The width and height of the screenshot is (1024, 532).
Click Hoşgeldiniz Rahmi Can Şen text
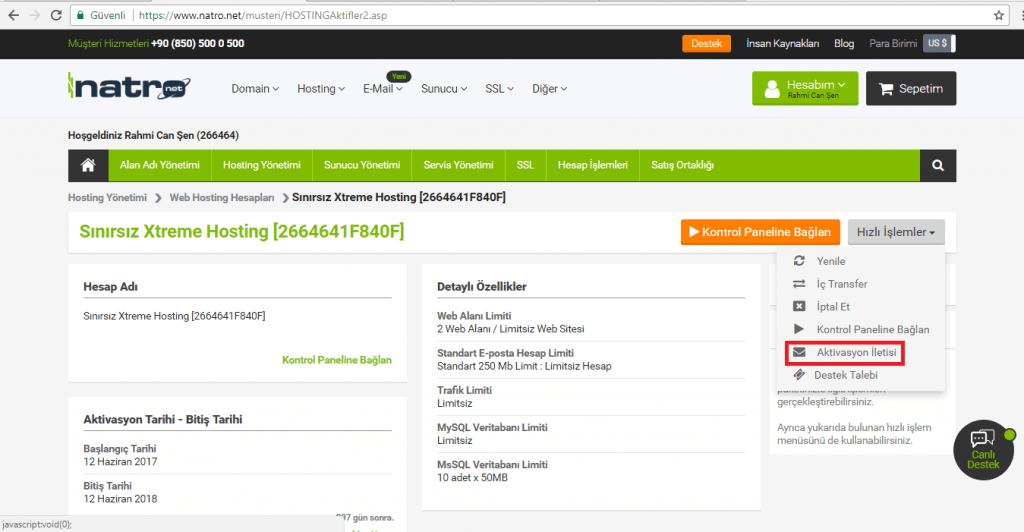(153, 135)
